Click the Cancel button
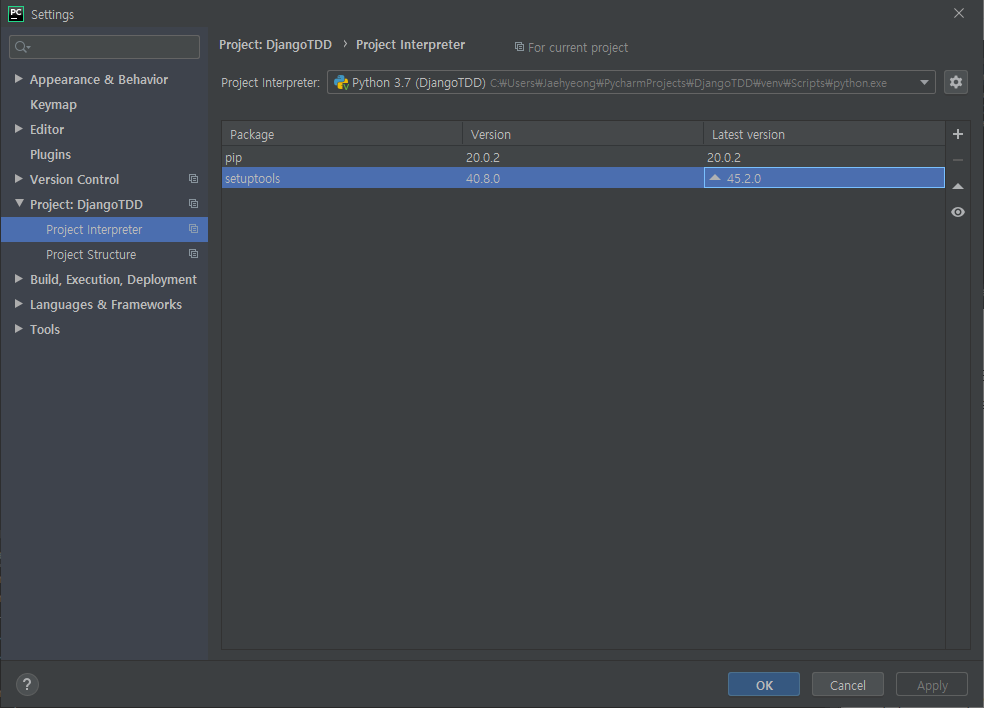This screenshot has width=984, height=708. [x=848, y=685]
